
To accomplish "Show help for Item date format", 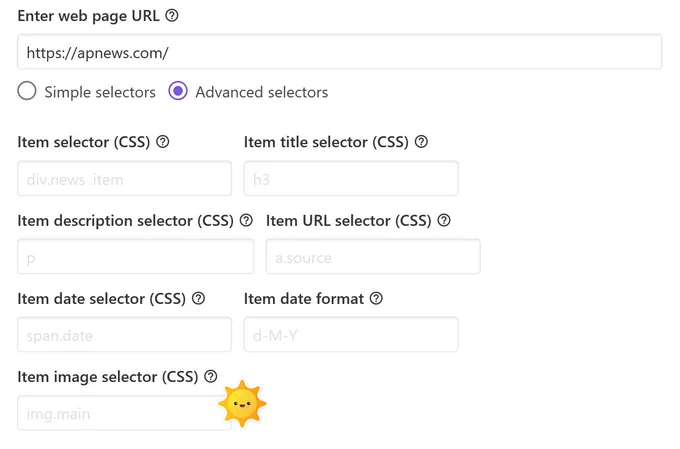I will (x=376, y=298).
